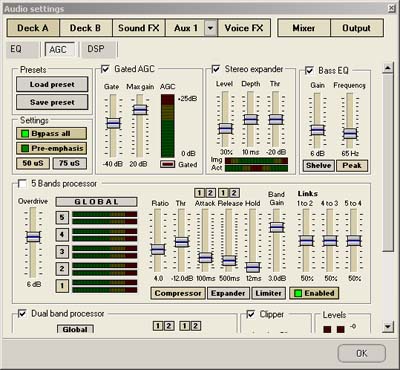Select band 2 button
The height and width of the screenshot is (370, 400).
[x=62, y=269]
